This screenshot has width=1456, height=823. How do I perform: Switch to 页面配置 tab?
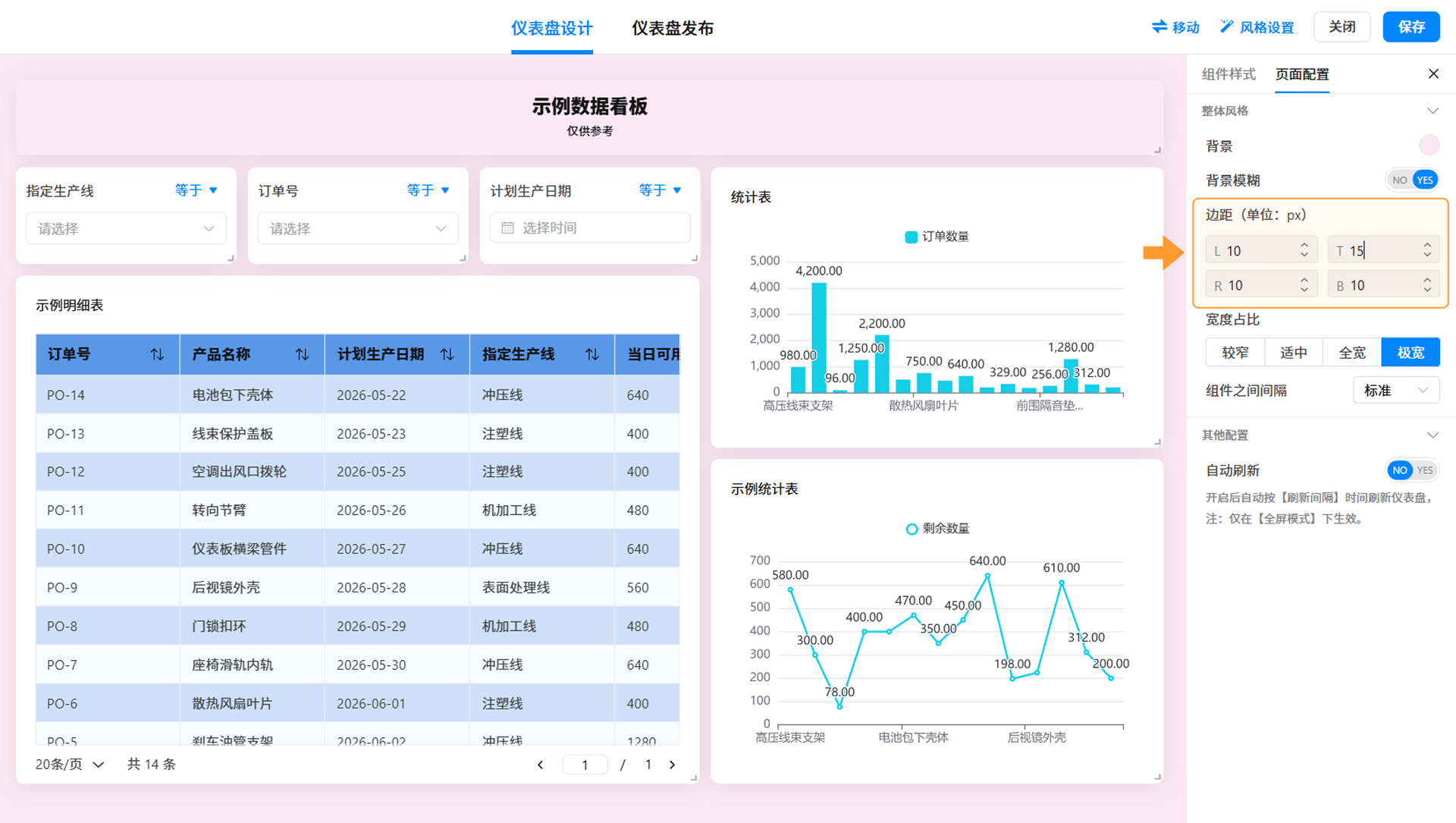tap(1301, 74)
